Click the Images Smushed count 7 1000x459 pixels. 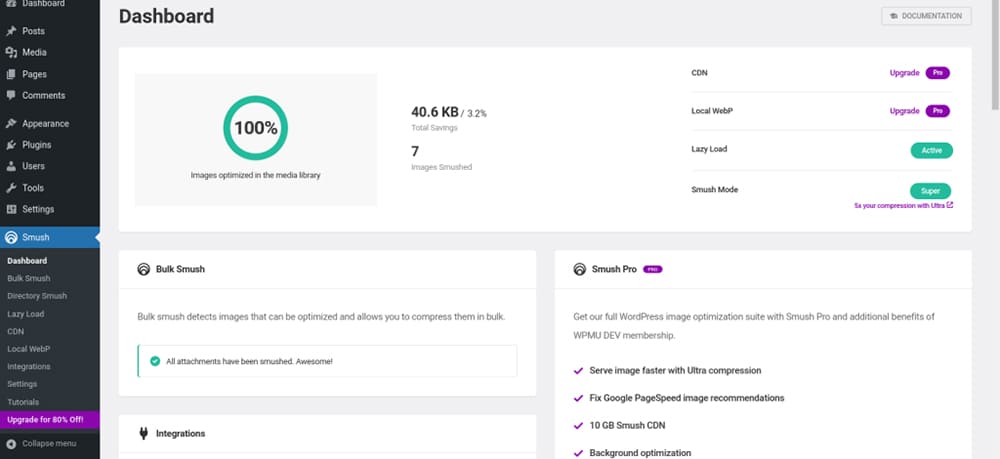[415, 152]
